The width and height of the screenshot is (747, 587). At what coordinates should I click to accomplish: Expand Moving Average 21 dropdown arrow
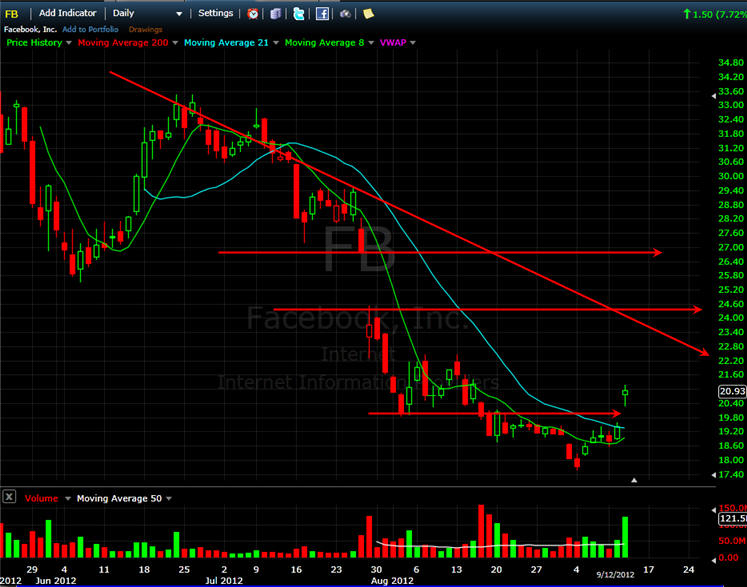275,43
